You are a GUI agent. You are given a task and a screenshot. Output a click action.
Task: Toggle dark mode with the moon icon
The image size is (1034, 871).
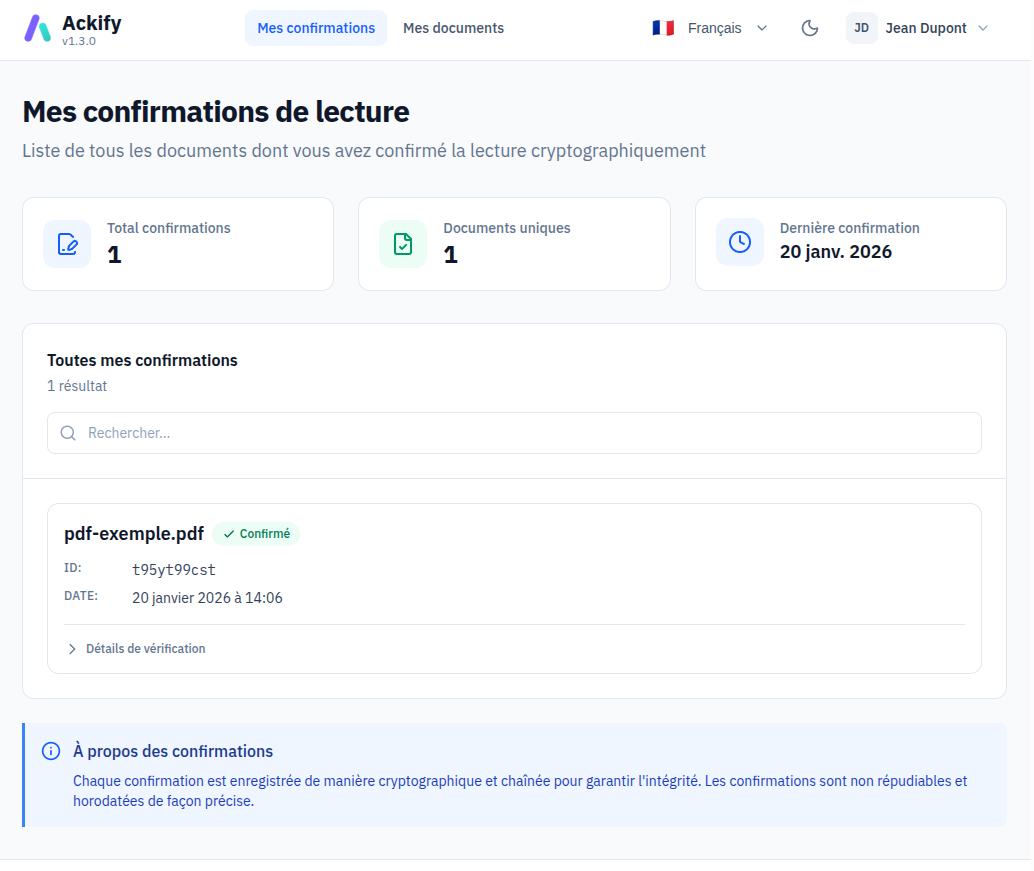[x=810, y=28]
